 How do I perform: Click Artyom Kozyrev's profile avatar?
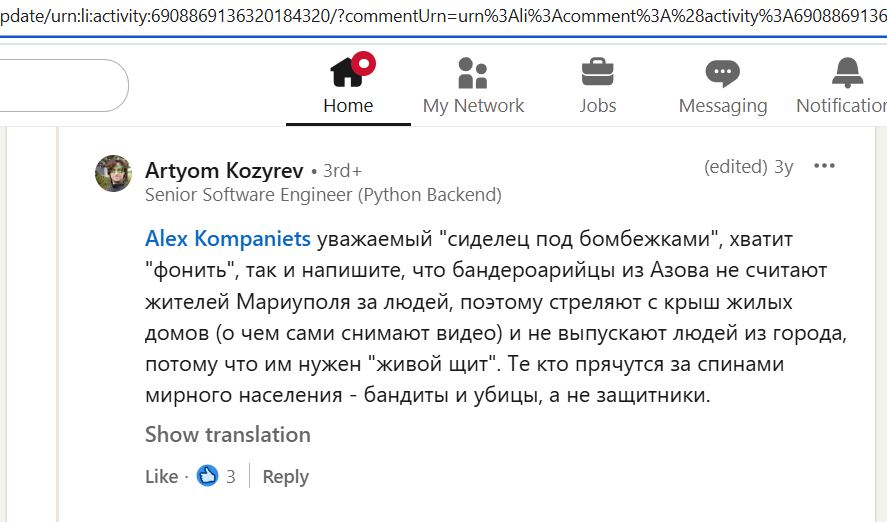tap(114, 174)
